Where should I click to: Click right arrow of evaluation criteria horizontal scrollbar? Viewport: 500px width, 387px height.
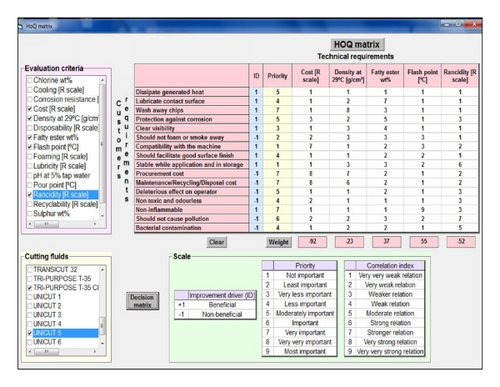coord(95,224)
